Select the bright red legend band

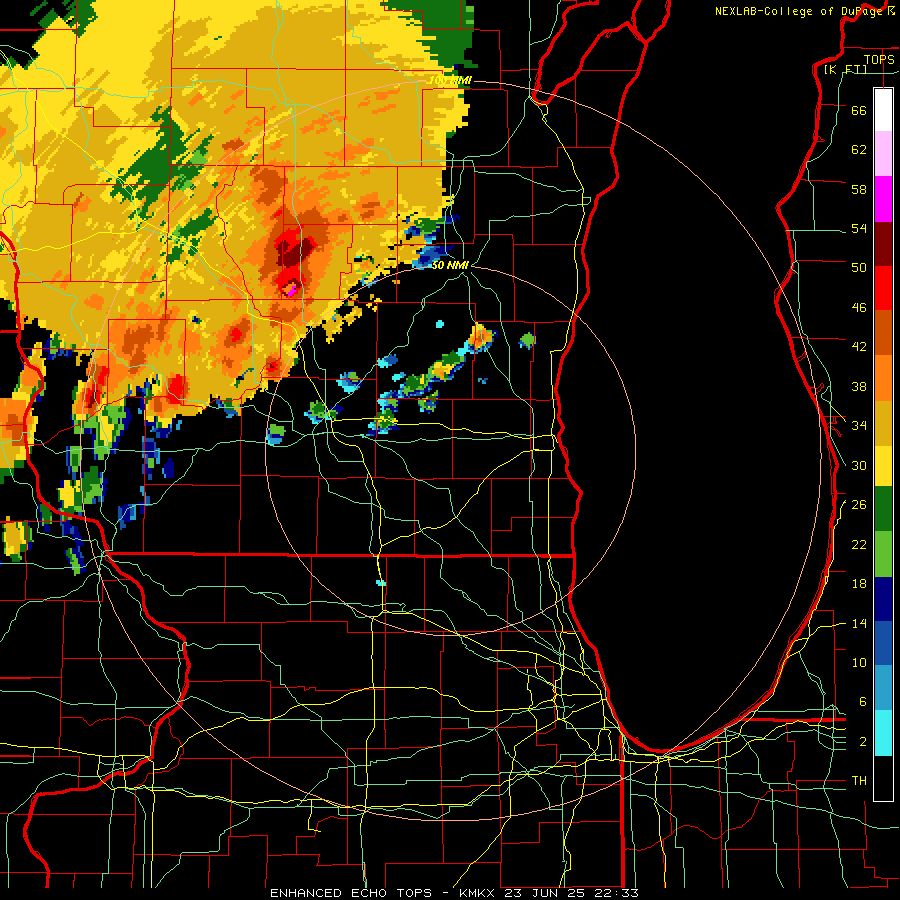(883, 288)
